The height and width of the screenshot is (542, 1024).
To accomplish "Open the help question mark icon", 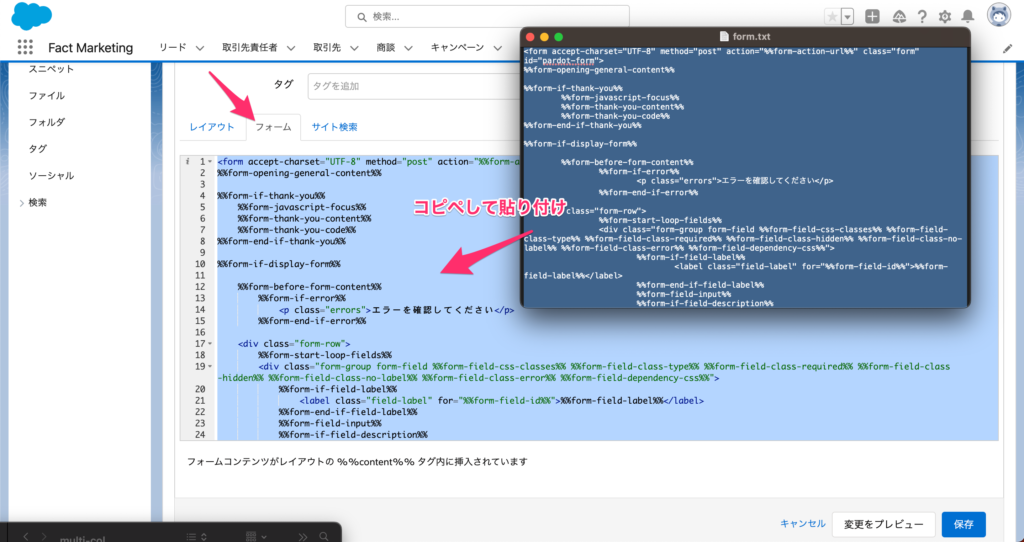I will coord(921,16).
